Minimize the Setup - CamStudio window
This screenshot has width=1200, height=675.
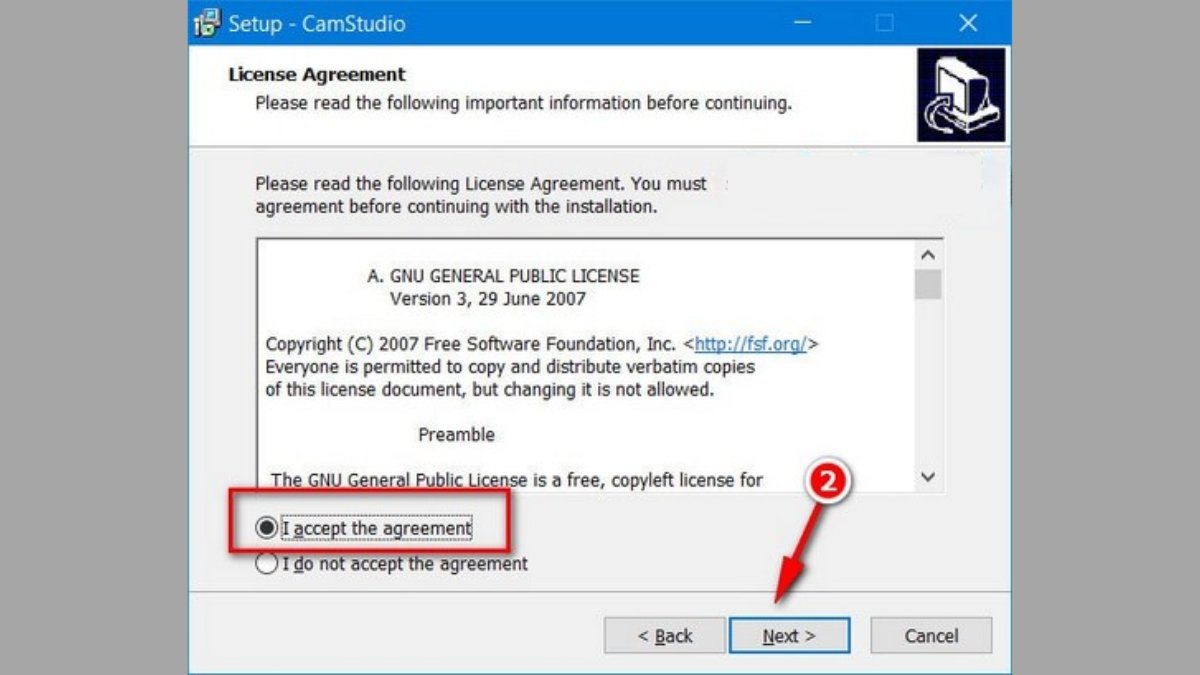pyautogui.click(x=803, y=23)
